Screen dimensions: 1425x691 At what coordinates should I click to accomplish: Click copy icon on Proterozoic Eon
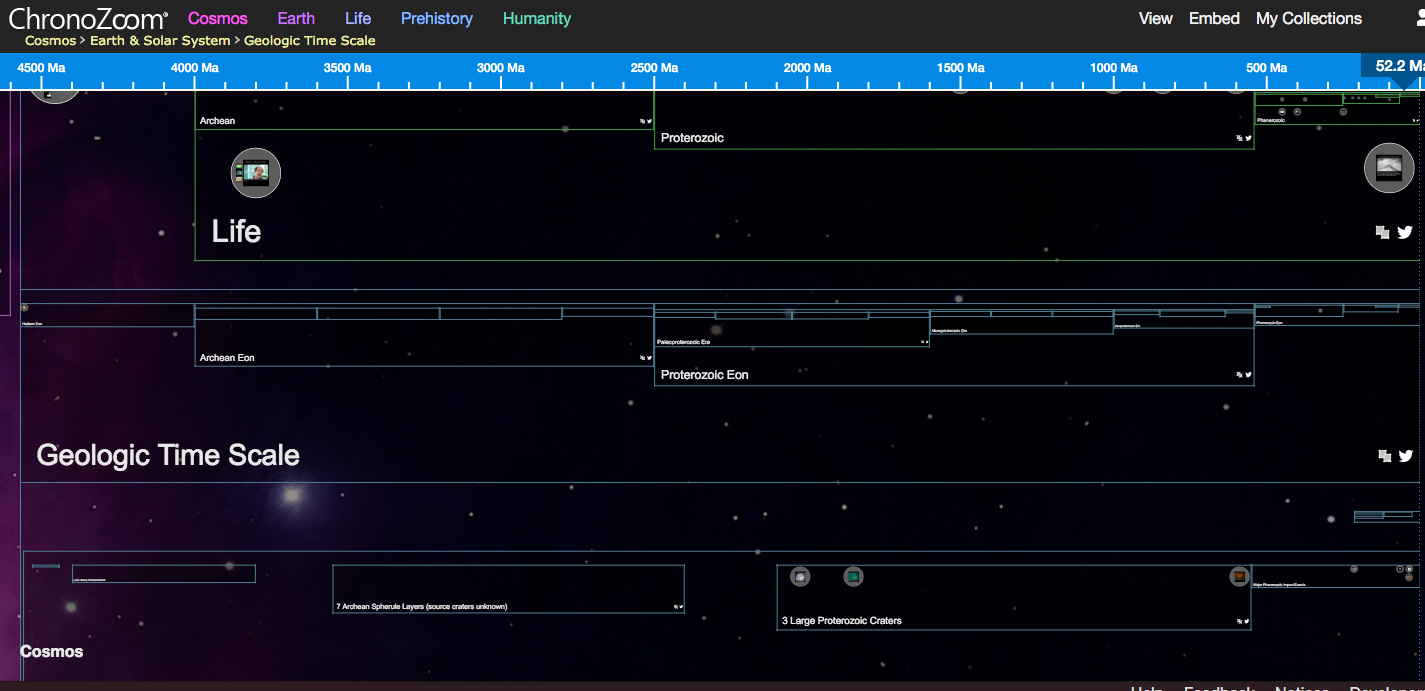coord(1240,375)
